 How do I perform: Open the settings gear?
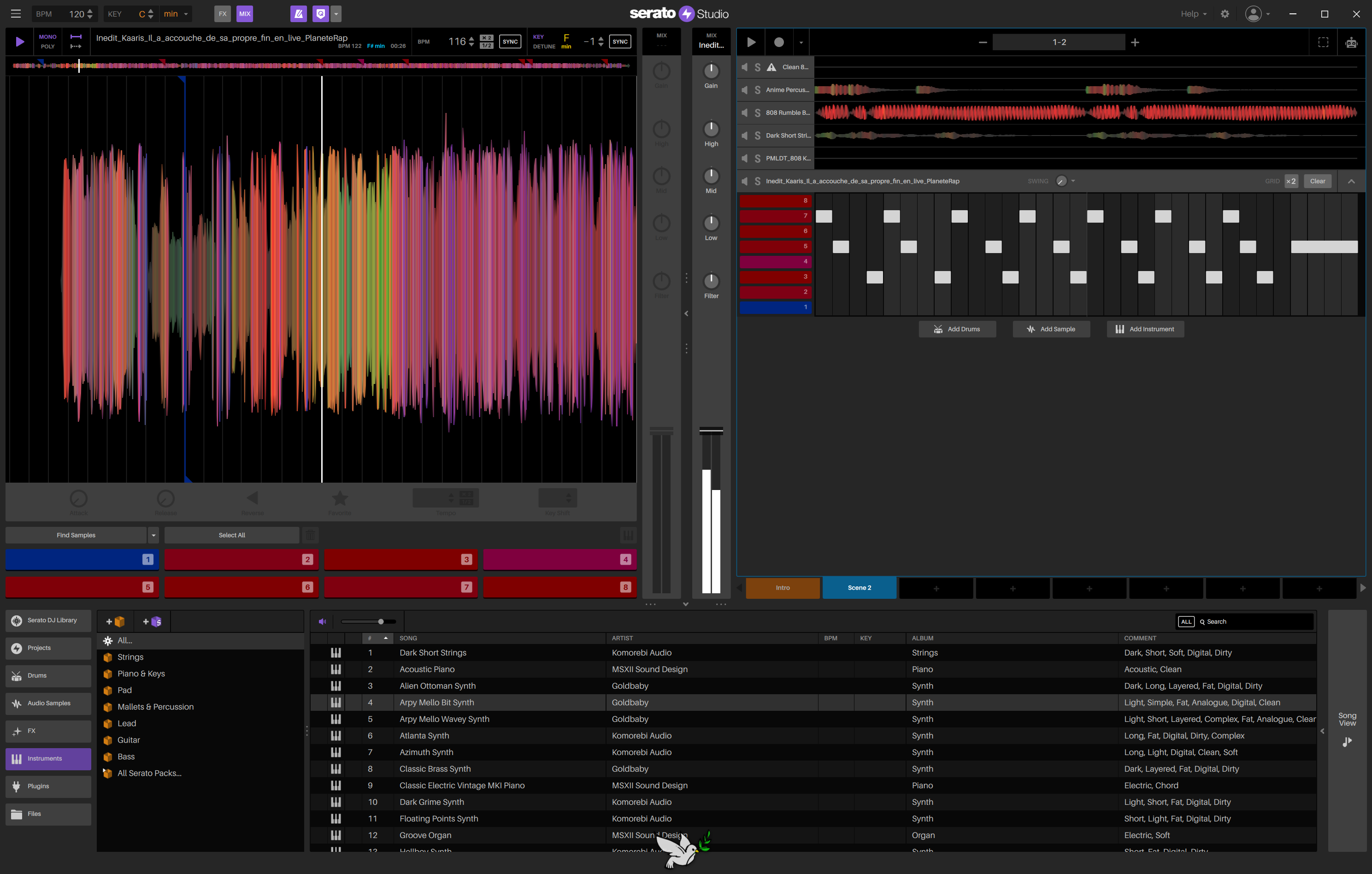1225,14
